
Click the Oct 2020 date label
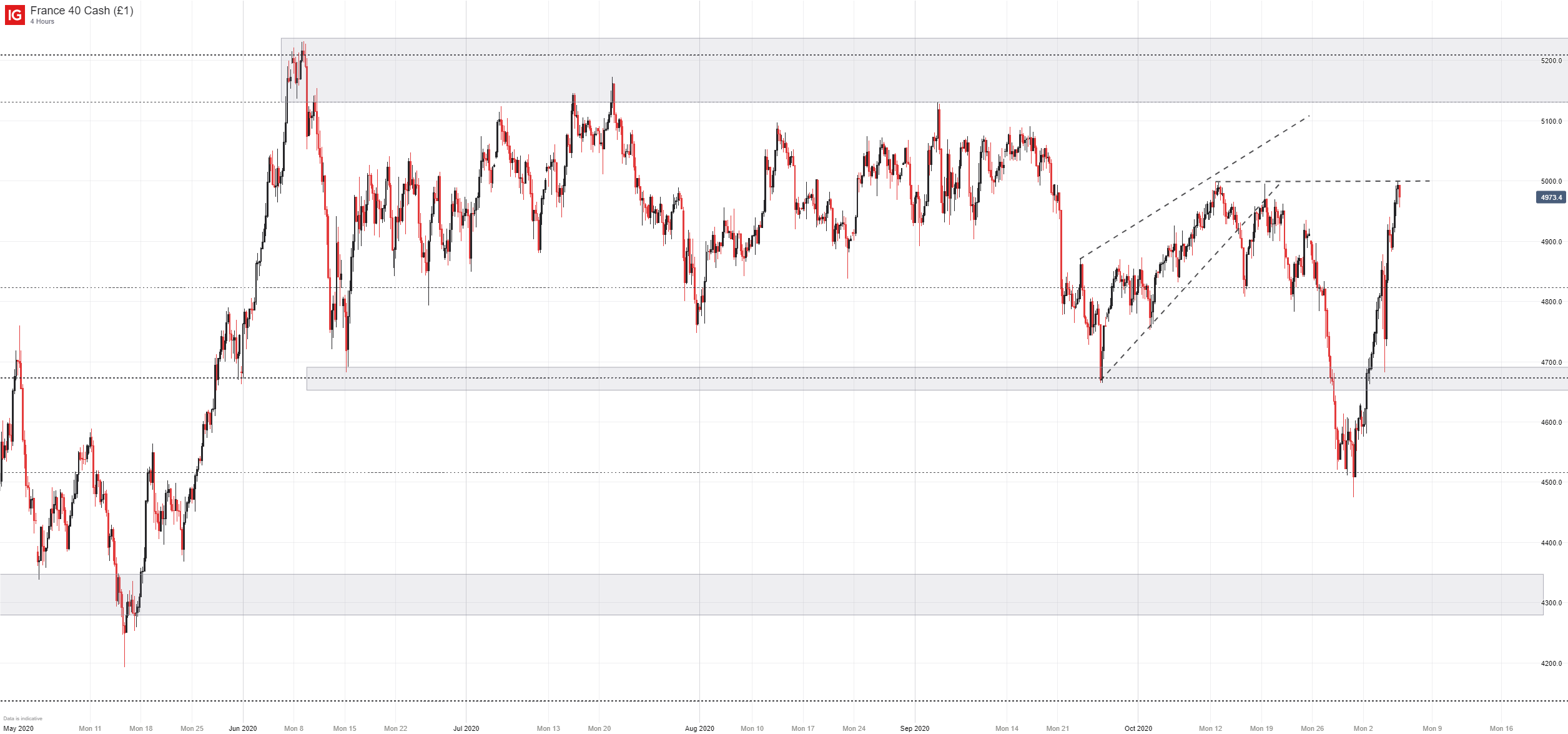point(1138,728)
